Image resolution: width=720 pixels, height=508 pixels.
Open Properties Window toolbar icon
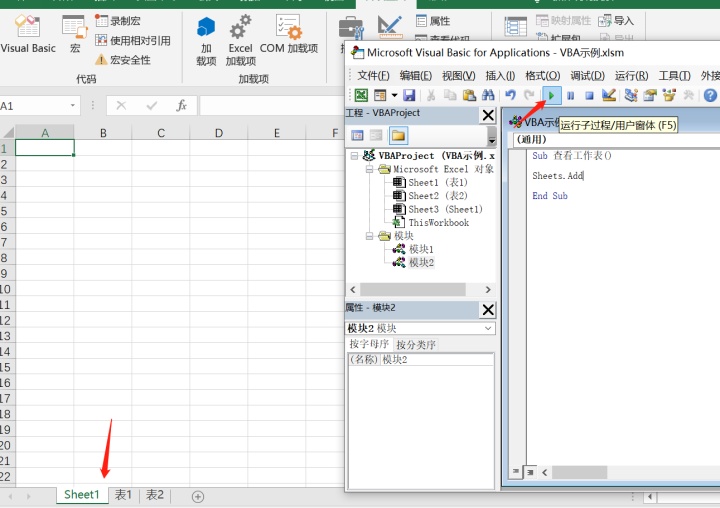click(x=650, y=95)
